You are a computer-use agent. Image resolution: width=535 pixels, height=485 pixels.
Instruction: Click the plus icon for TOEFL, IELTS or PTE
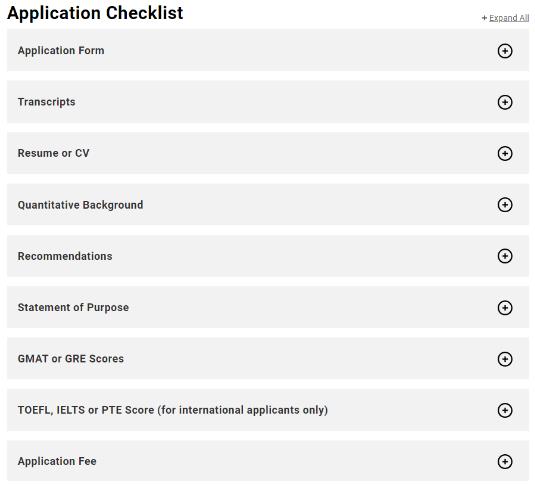(505, 410)
